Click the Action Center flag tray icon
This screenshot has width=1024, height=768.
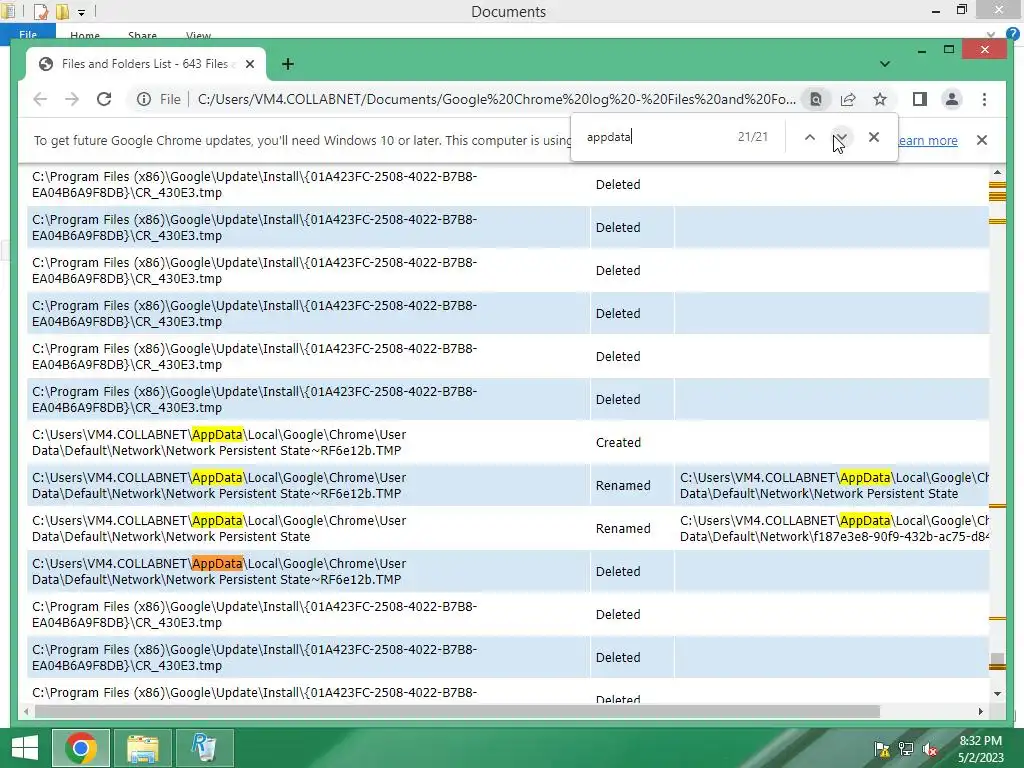pos(882,748)
